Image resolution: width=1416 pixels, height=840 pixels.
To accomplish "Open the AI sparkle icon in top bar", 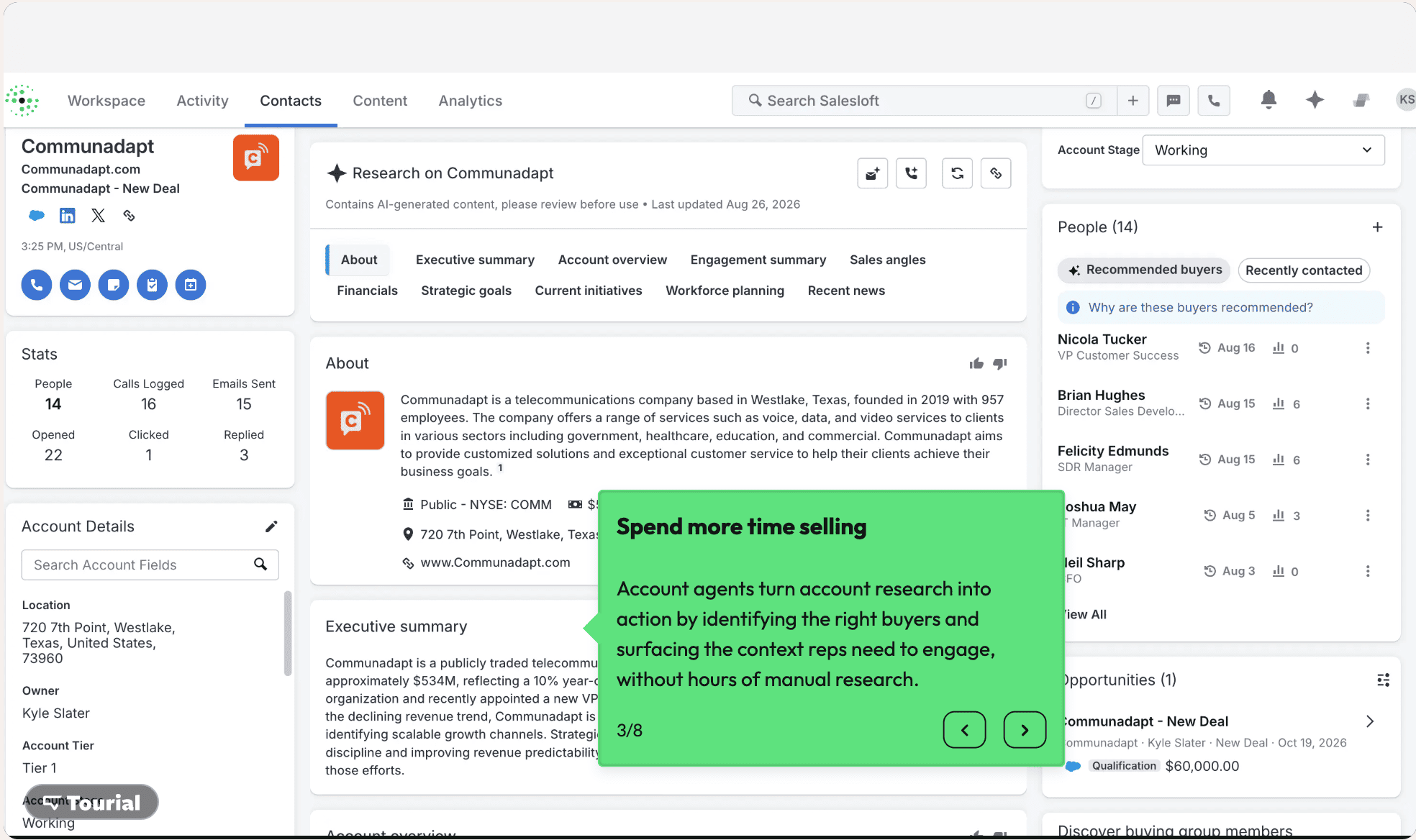I will tap(1315, 100).
